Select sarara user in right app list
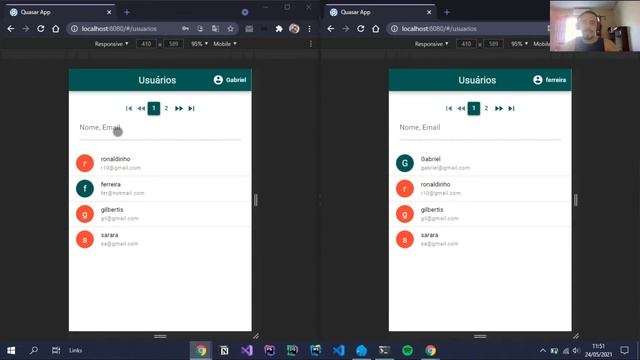Viewport: 640px width, 360px height. 480,239
